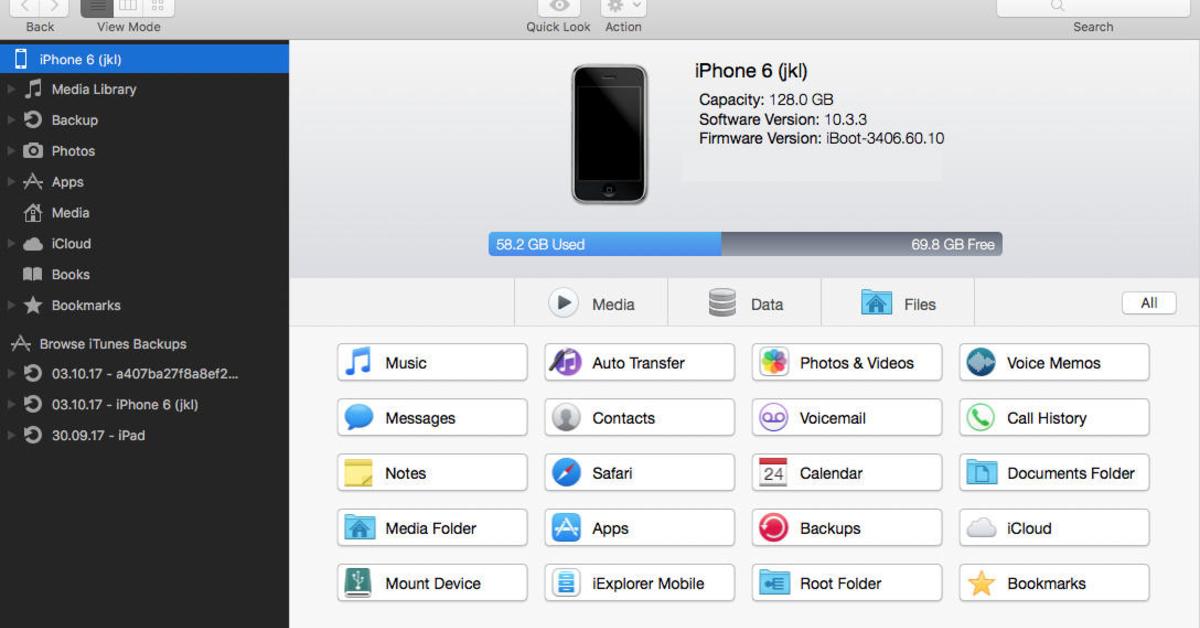
Task: Click the Photos camera icon in sidebar
Action: (33, 150)
